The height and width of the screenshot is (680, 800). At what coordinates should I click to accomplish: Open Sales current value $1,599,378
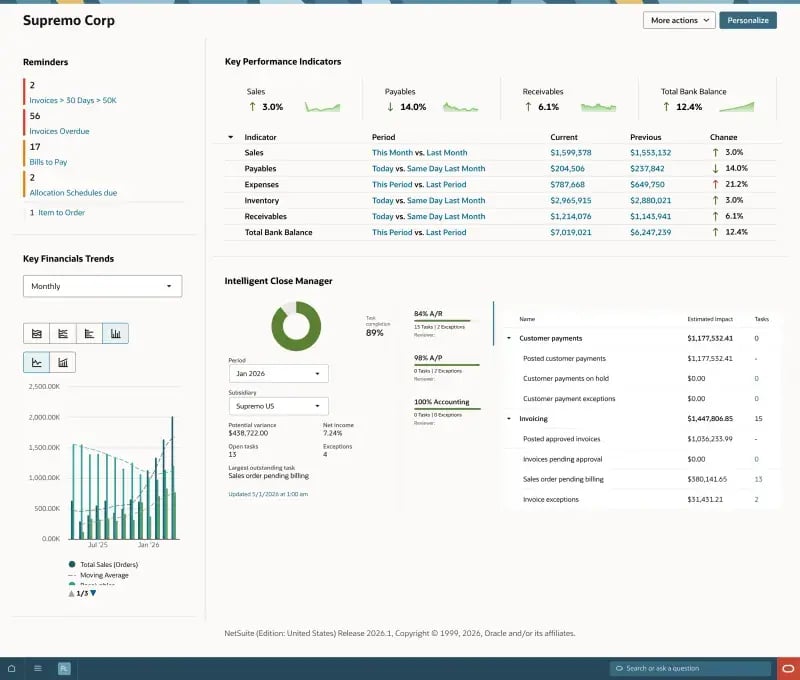pyautogui.click(x=571, y=153)
